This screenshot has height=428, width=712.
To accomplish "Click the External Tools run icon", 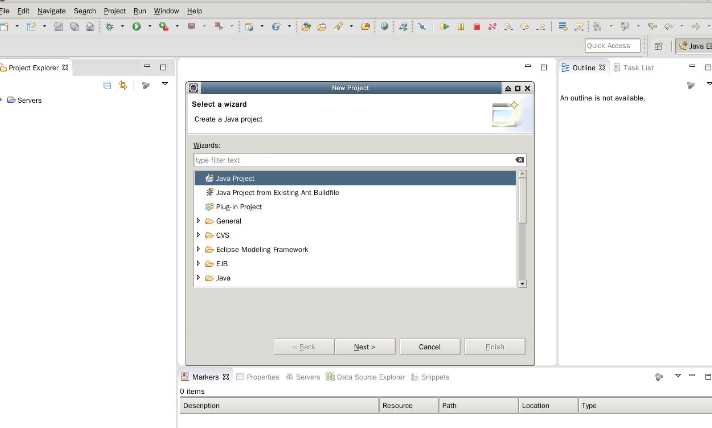I will [x=163, y=27].
